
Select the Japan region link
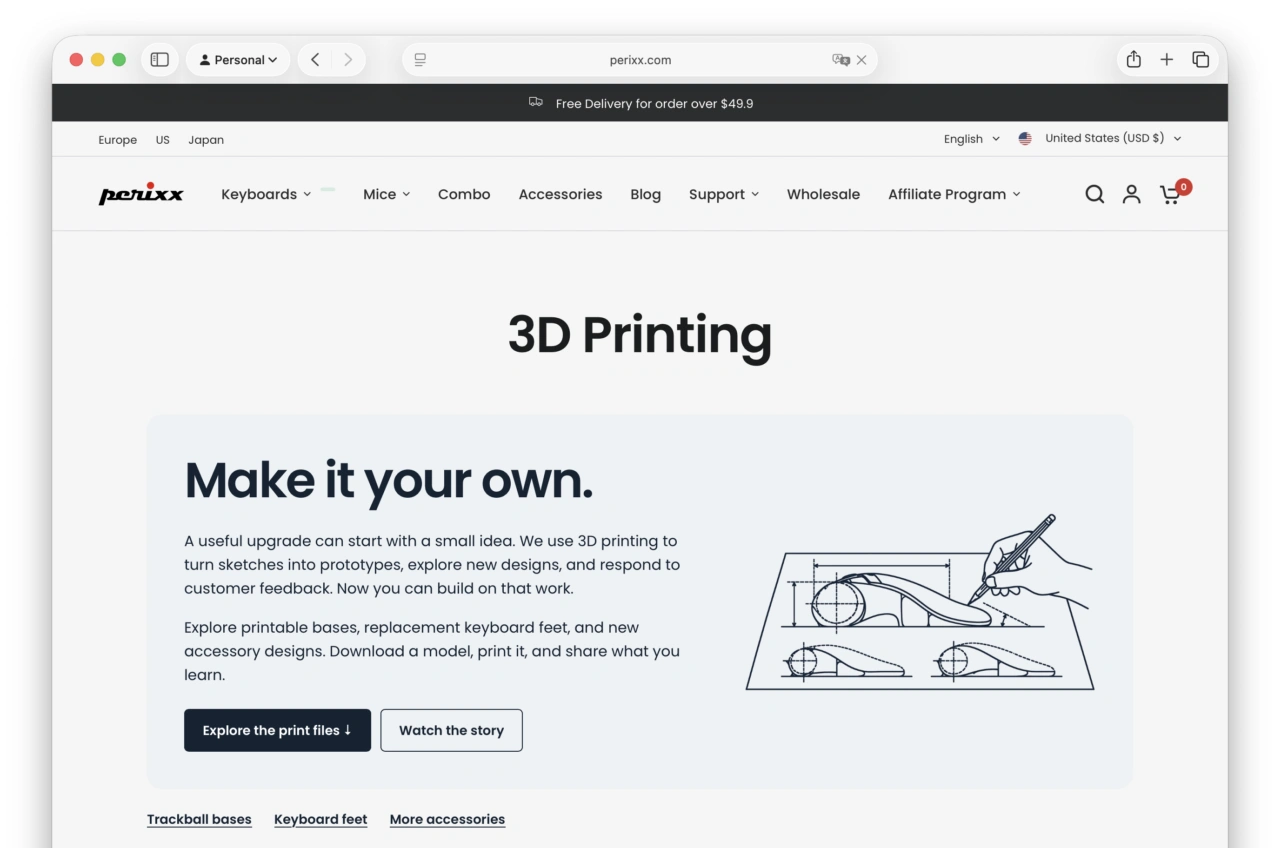[x=206, y=140]
